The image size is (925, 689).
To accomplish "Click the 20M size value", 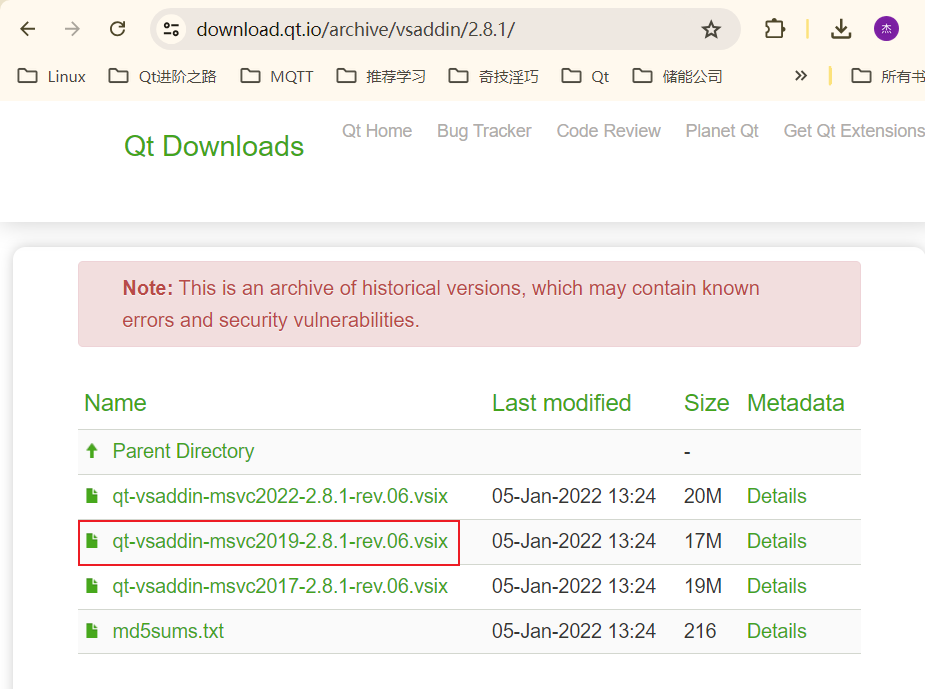I will tap(703, 496).
